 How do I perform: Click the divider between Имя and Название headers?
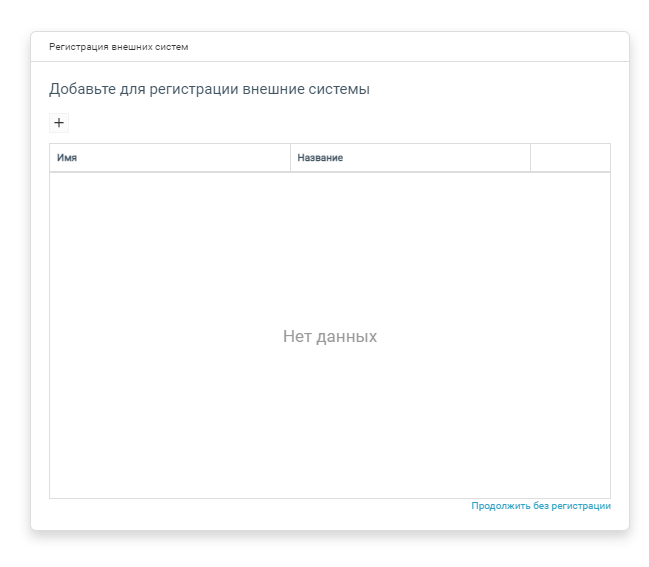(x=290, y=158)
